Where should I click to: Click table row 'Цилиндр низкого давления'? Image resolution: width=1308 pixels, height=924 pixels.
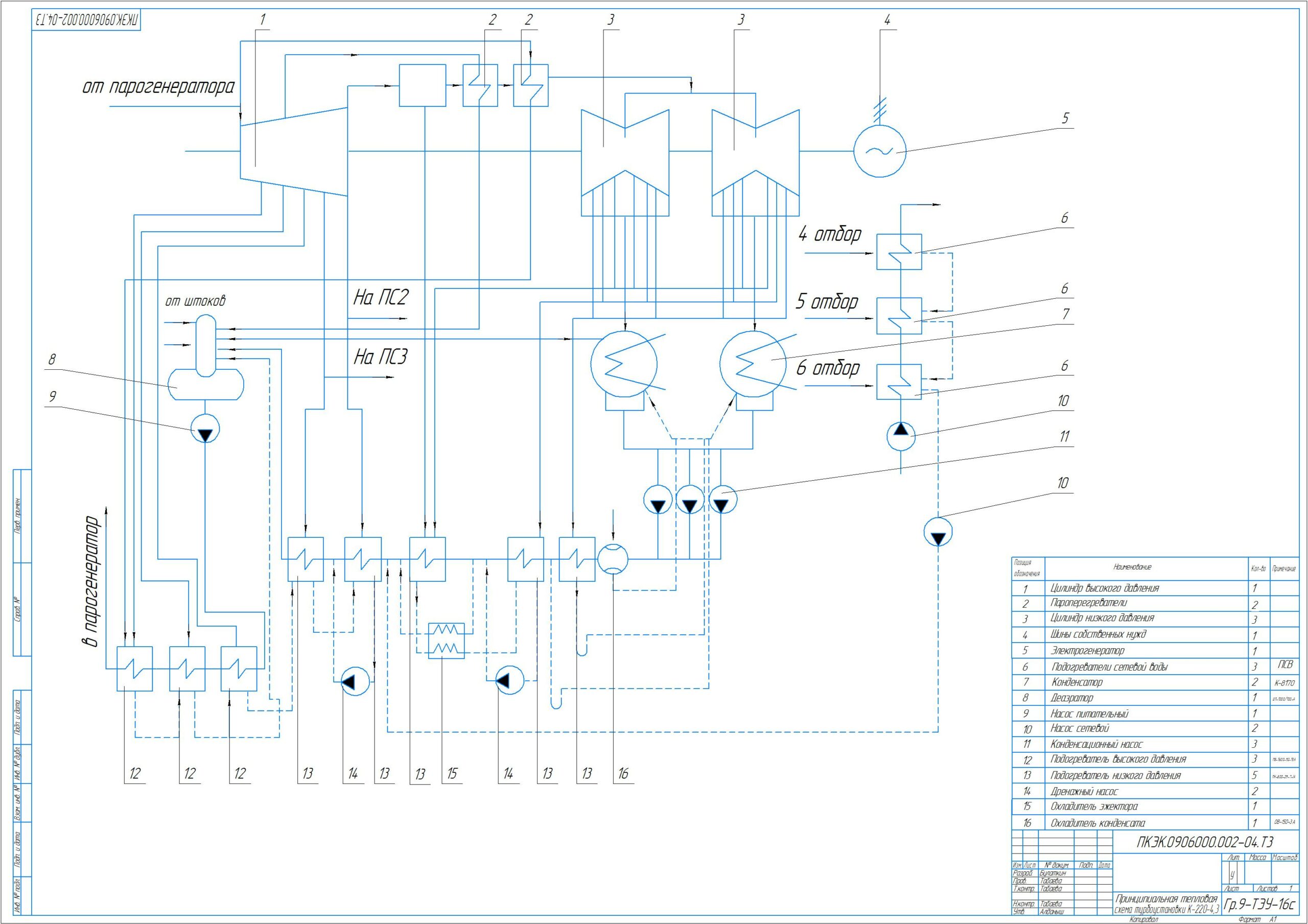[1154, 619]
